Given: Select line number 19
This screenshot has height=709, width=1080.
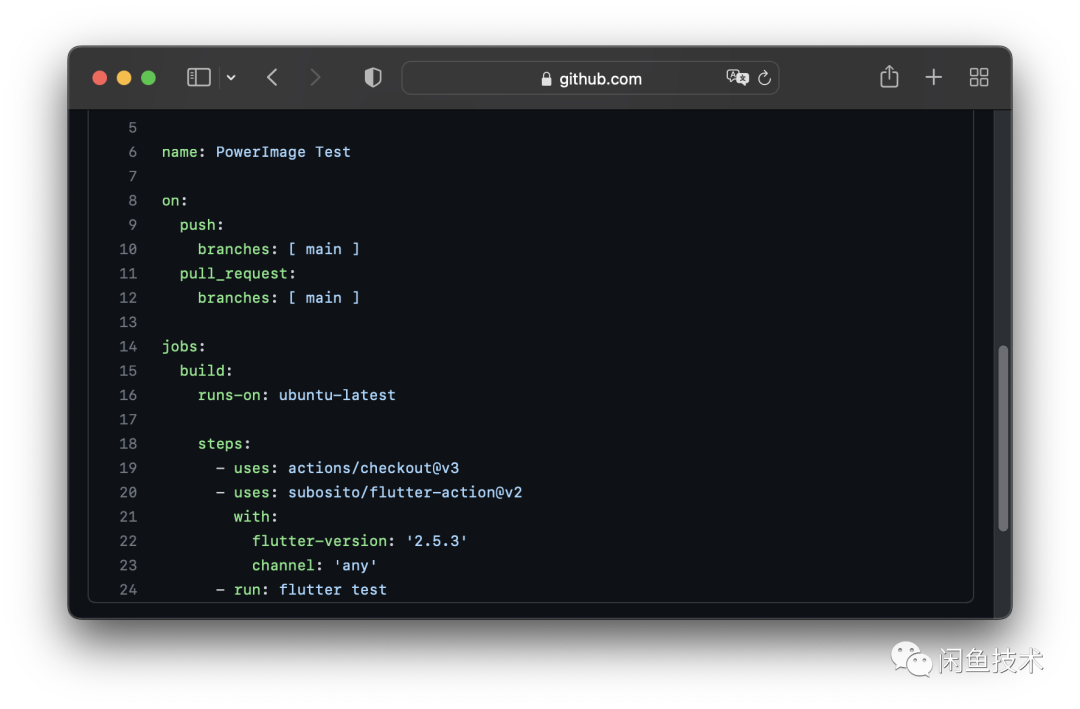Looking at the screenshot, I should point(128,469).
